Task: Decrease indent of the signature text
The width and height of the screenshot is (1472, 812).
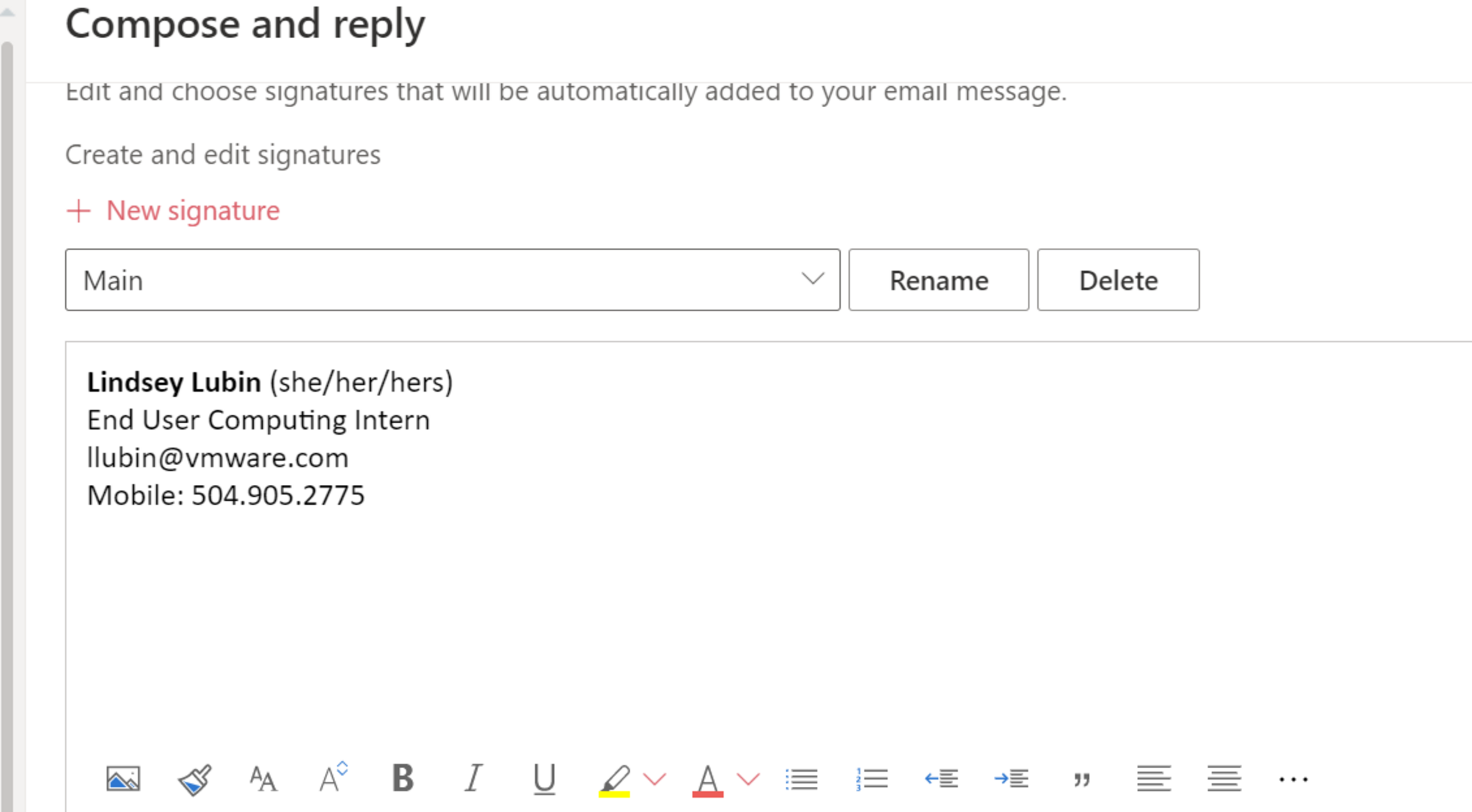Action: 941,779
